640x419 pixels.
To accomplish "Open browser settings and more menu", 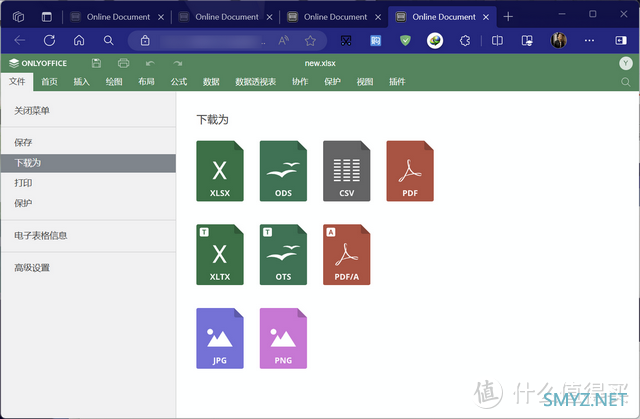I will coord(589,40).
